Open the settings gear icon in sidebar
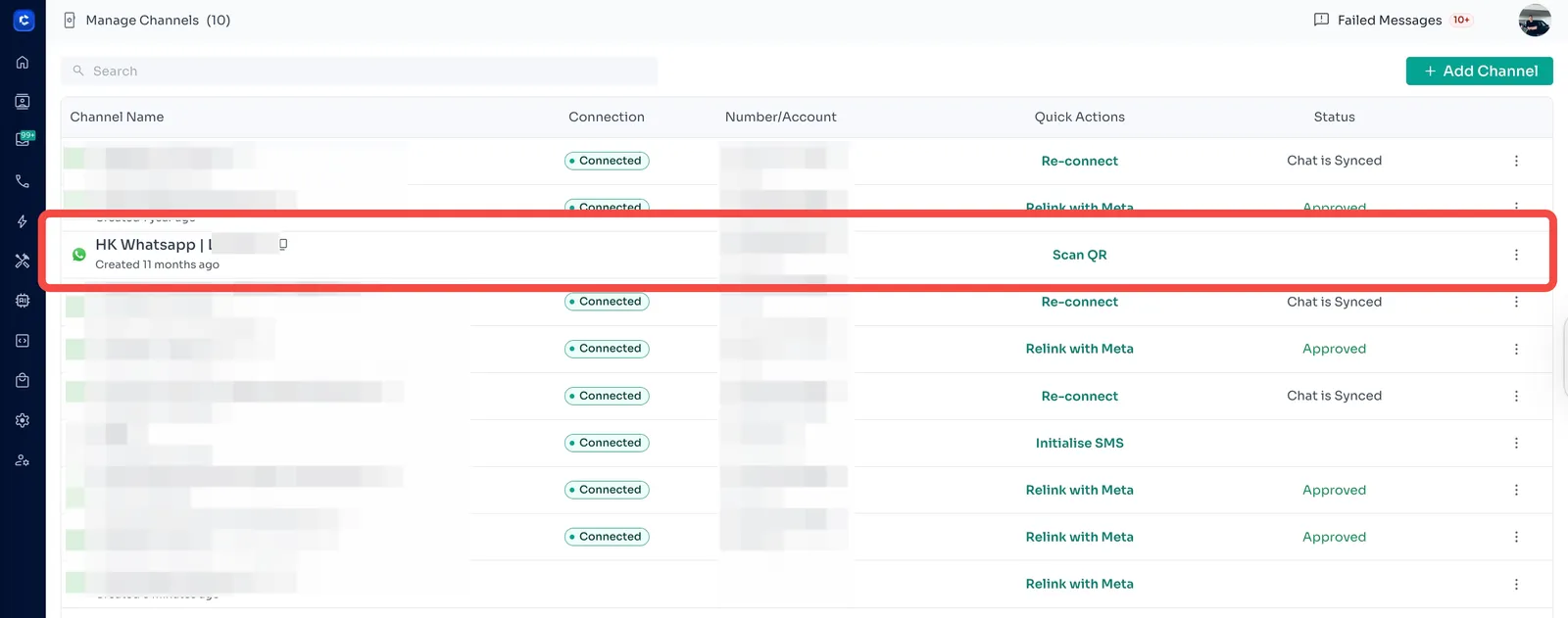The width and height of the screenshot is (1568, 618). (23, 420)
